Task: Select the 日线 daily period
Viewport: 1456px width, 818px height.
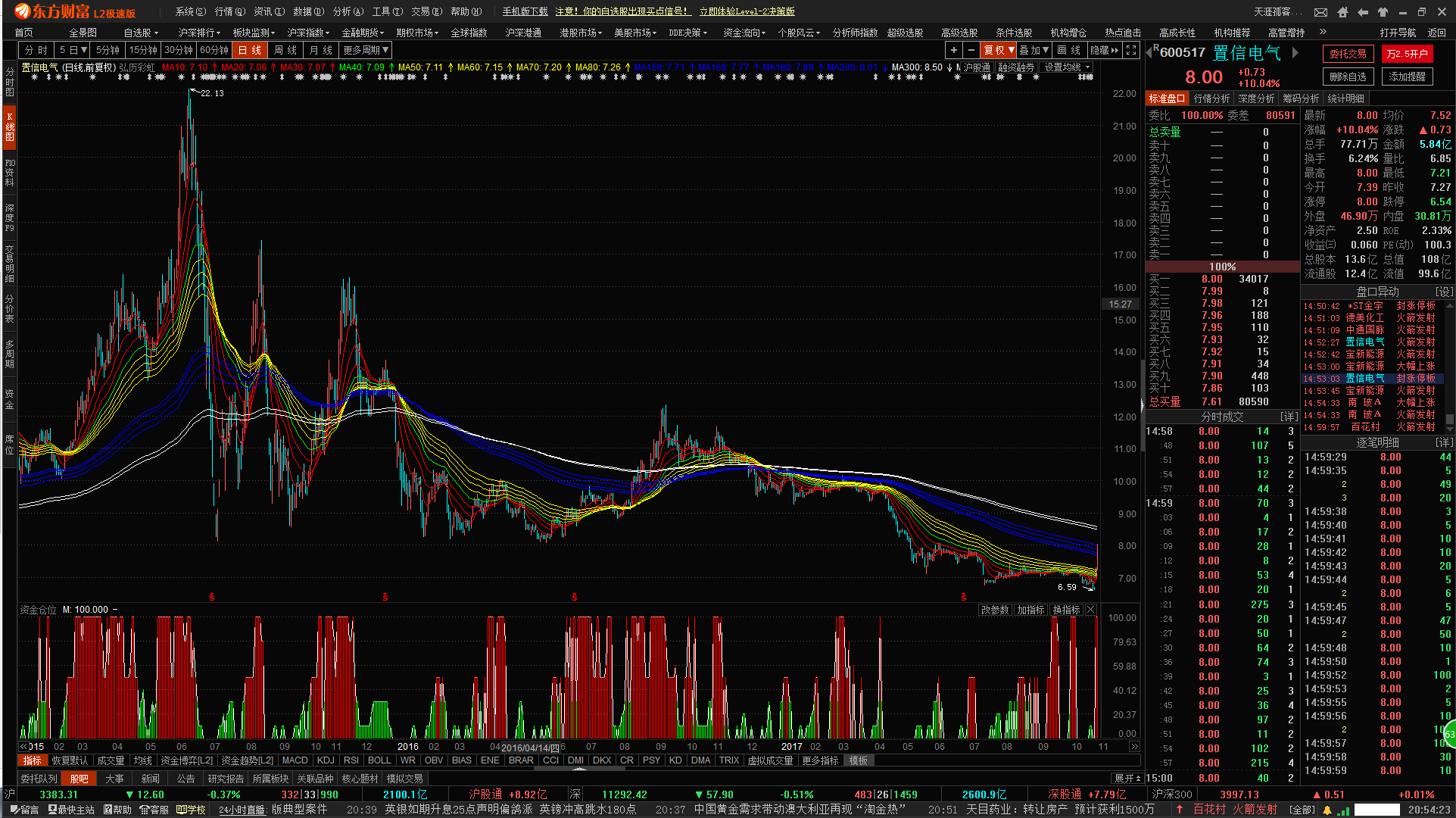Action: [249, 50]
